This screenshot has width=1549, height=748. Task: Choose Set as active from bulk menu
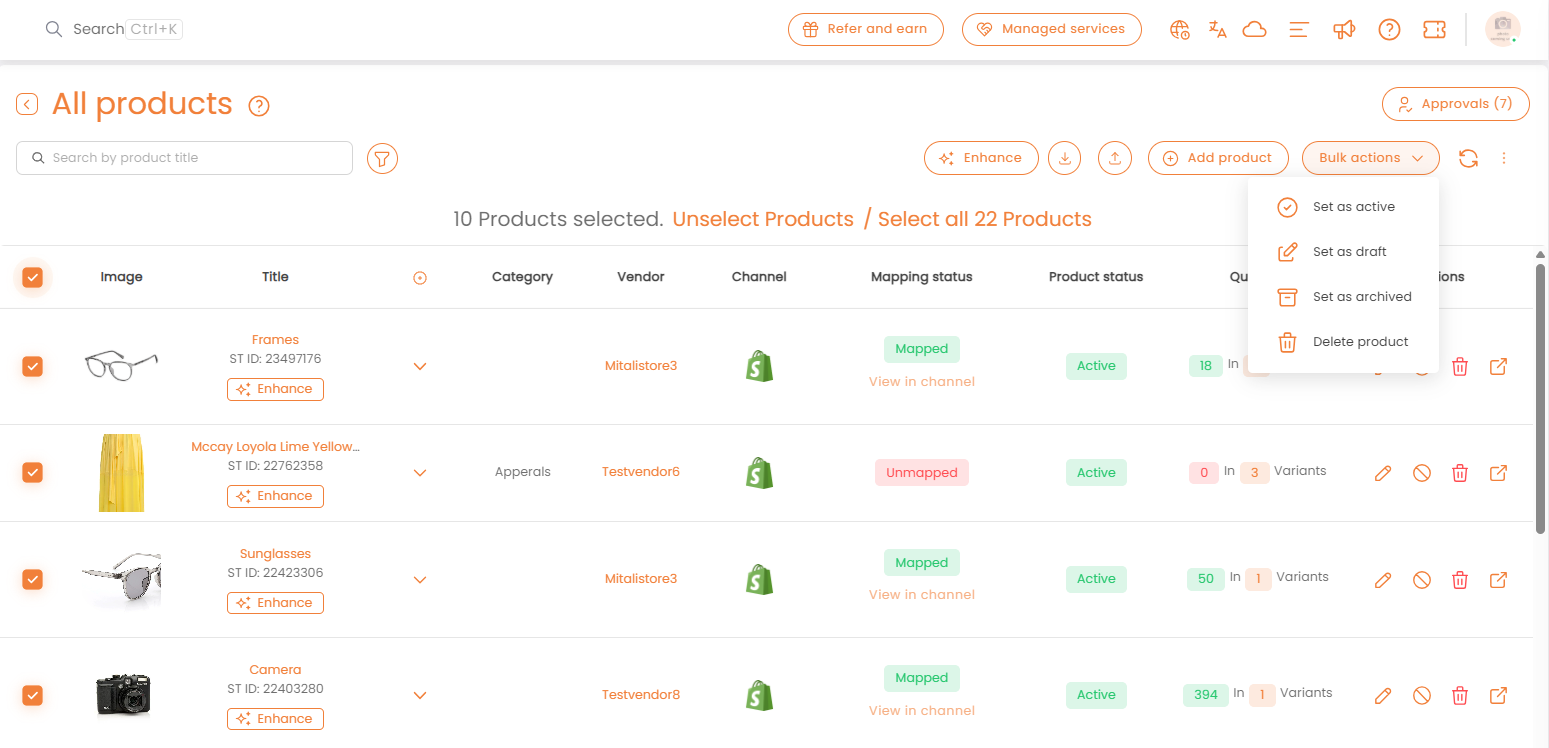[1343, 207]
